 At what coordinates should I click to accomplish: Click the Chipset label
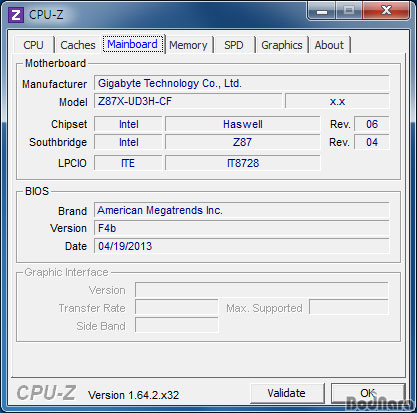click(69, 124)
